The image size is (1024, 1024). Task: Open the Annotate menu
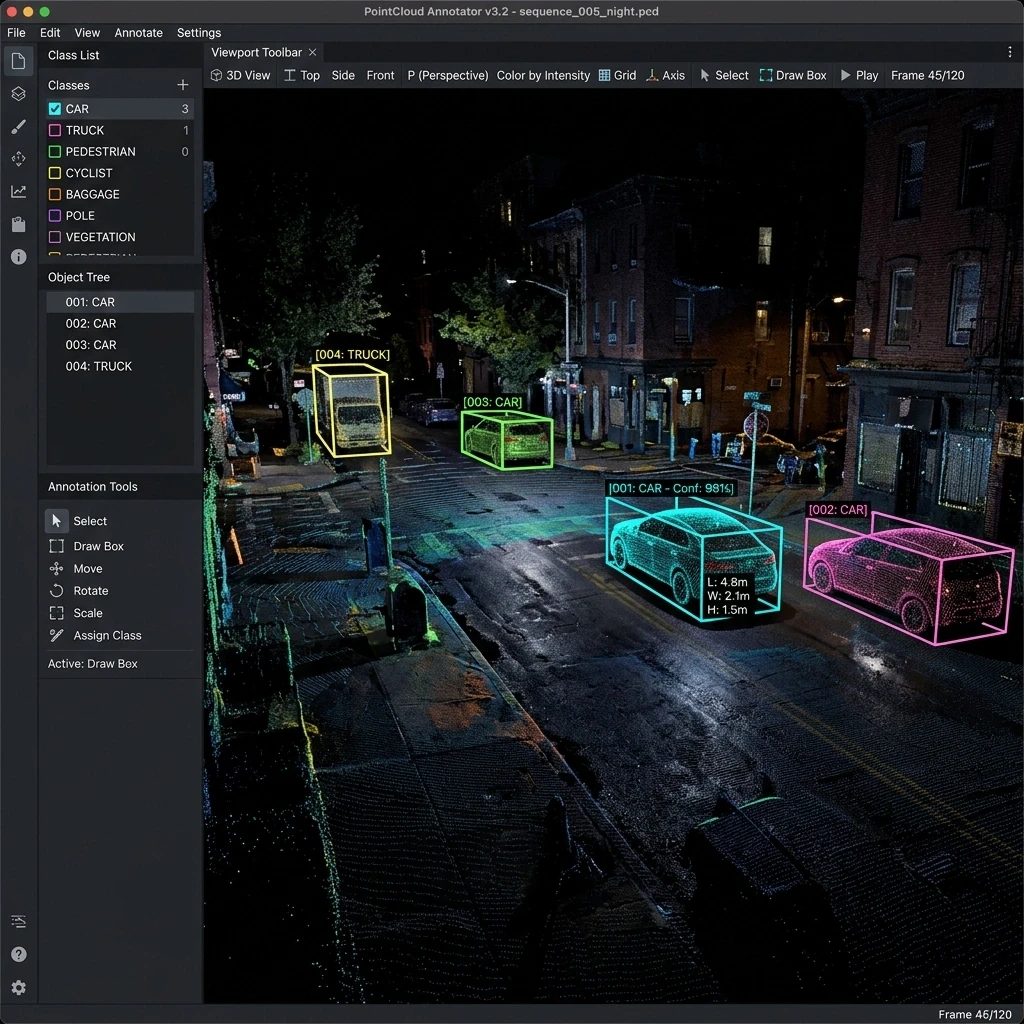(138, 33)
